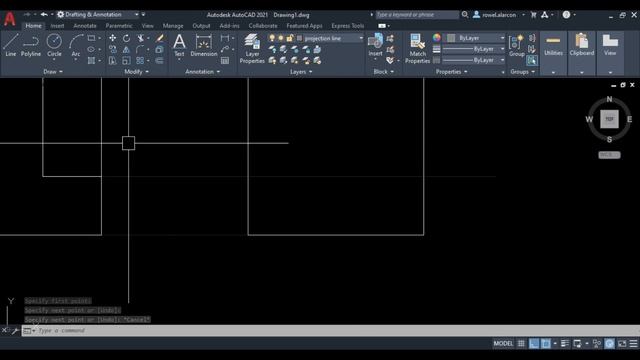Select the Dimension tool
The width and height of the screenshot is (640, 360).
tap(204, 45)
